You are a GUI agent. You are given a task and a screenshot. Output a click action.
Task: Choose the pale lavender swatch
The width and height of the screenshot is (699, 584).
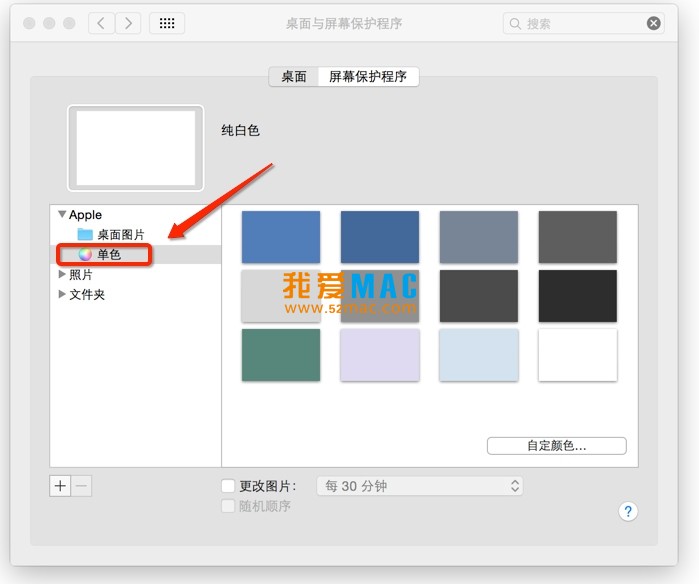coord(380,355)
